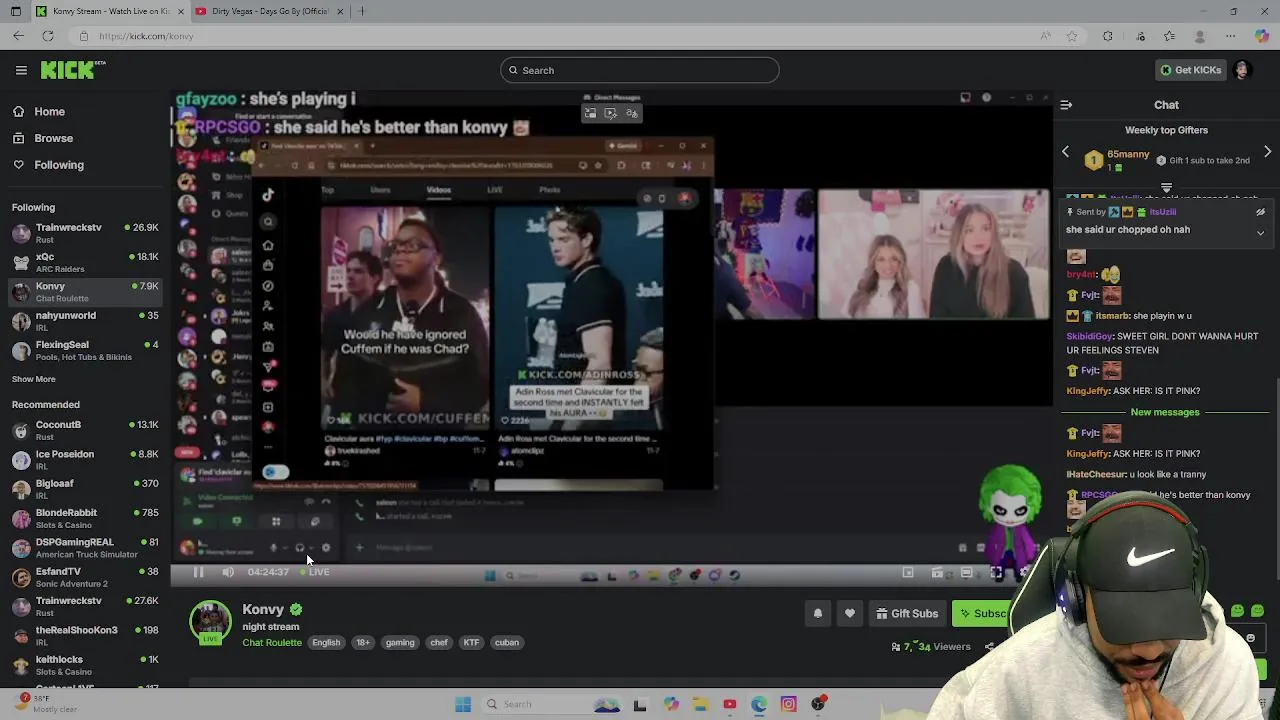The width and height of the screenshot is (1280, 720).
Task: Switch to Dirty Vegas YouTube tab
Action: pos(270,11)
